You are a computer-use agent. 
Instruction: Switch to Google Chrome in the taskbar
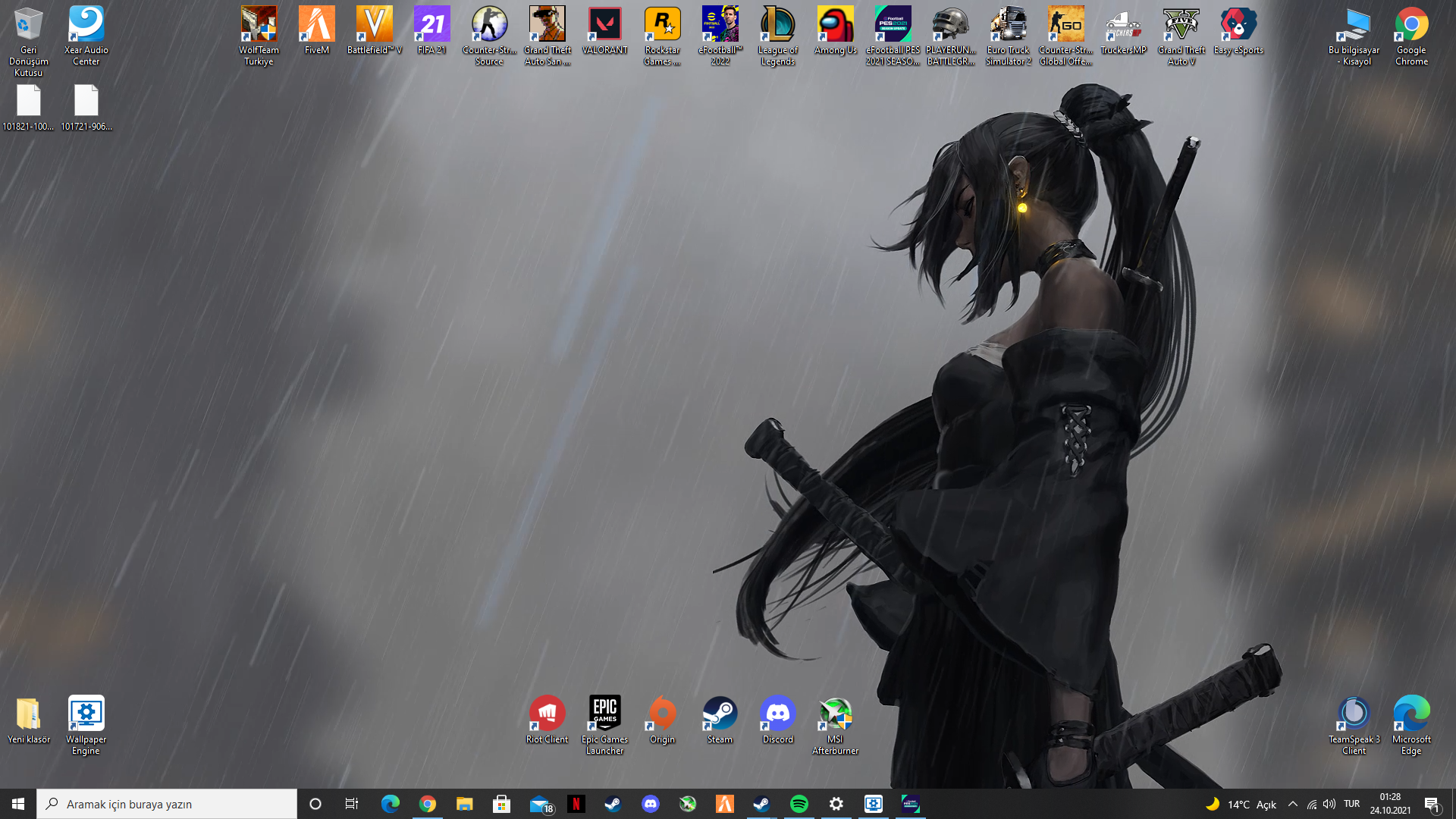(428, 804)
